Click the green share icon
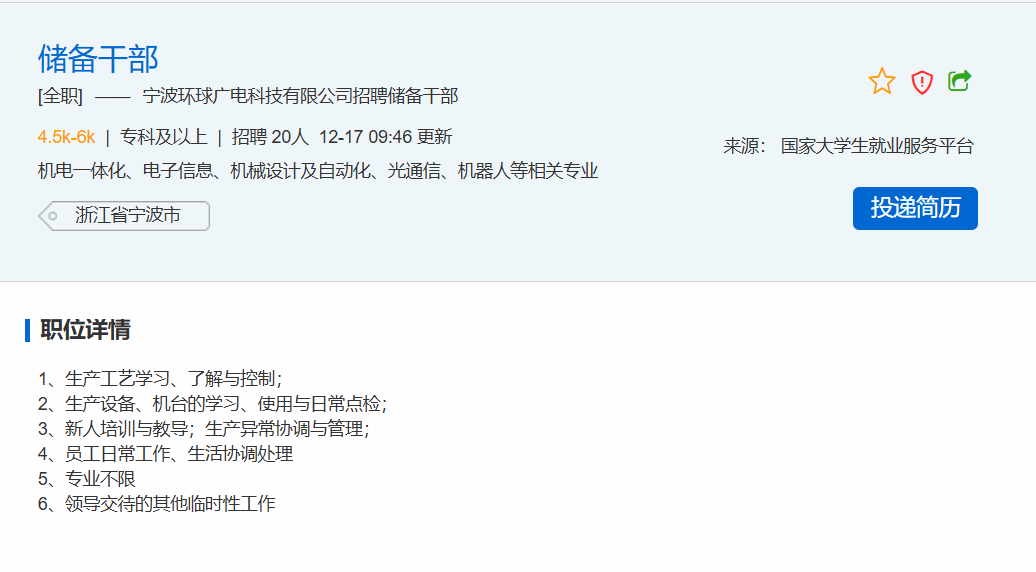Image resolution: width=1036 pixels, height=572 pixels. pos(959,81)
